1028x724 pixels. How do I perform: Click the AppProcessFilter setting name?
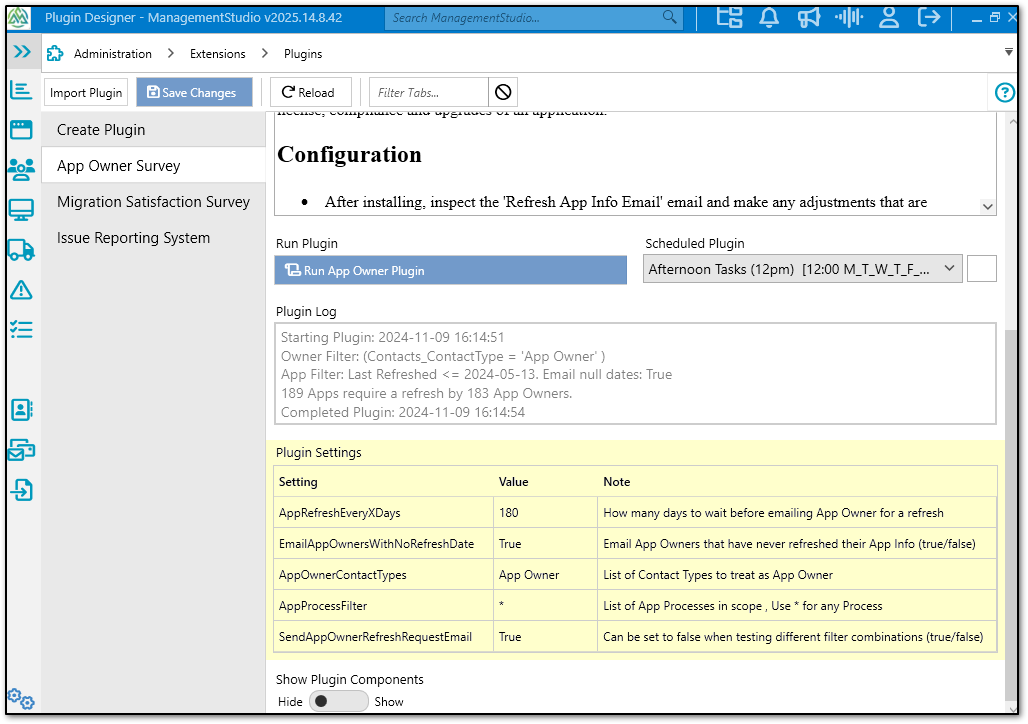(x=323, y=606)
